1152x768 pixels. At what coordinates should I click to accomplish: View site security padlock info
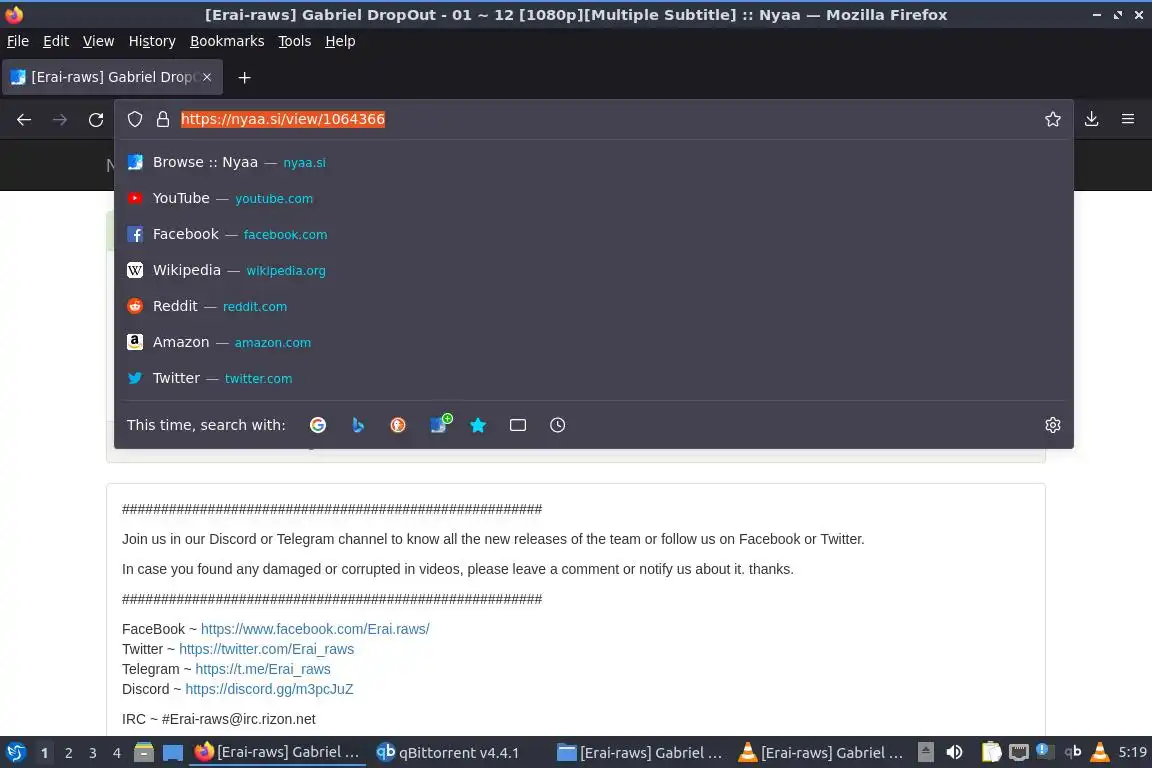pos(163,119)
